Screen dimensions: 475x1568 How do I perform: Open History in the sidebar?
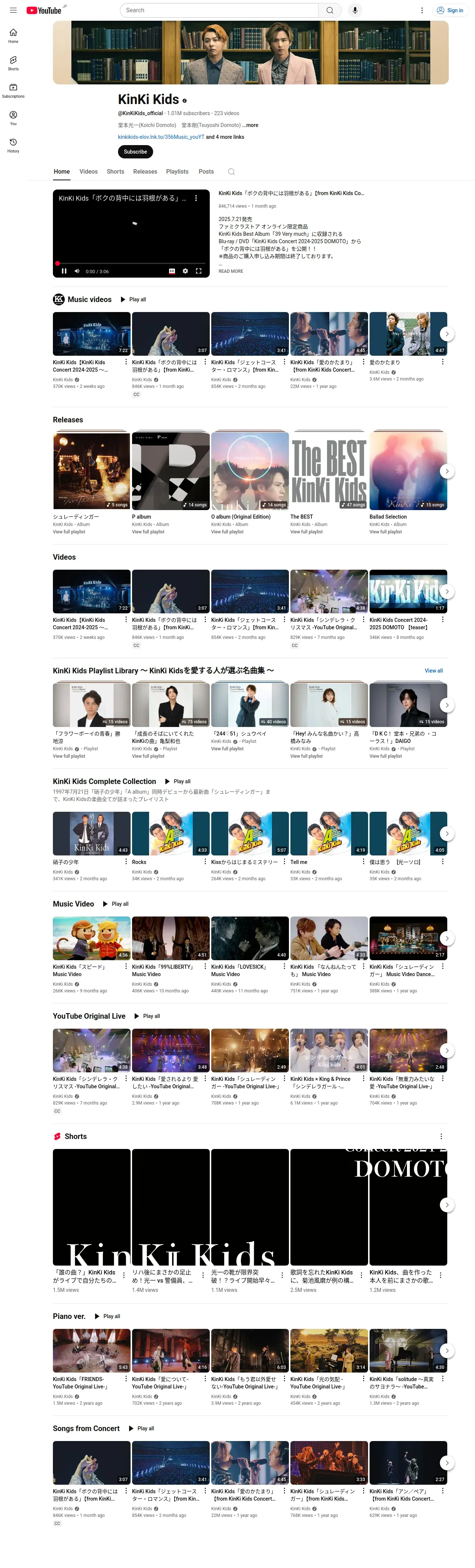pyautogui.click(x=13, y=145)
